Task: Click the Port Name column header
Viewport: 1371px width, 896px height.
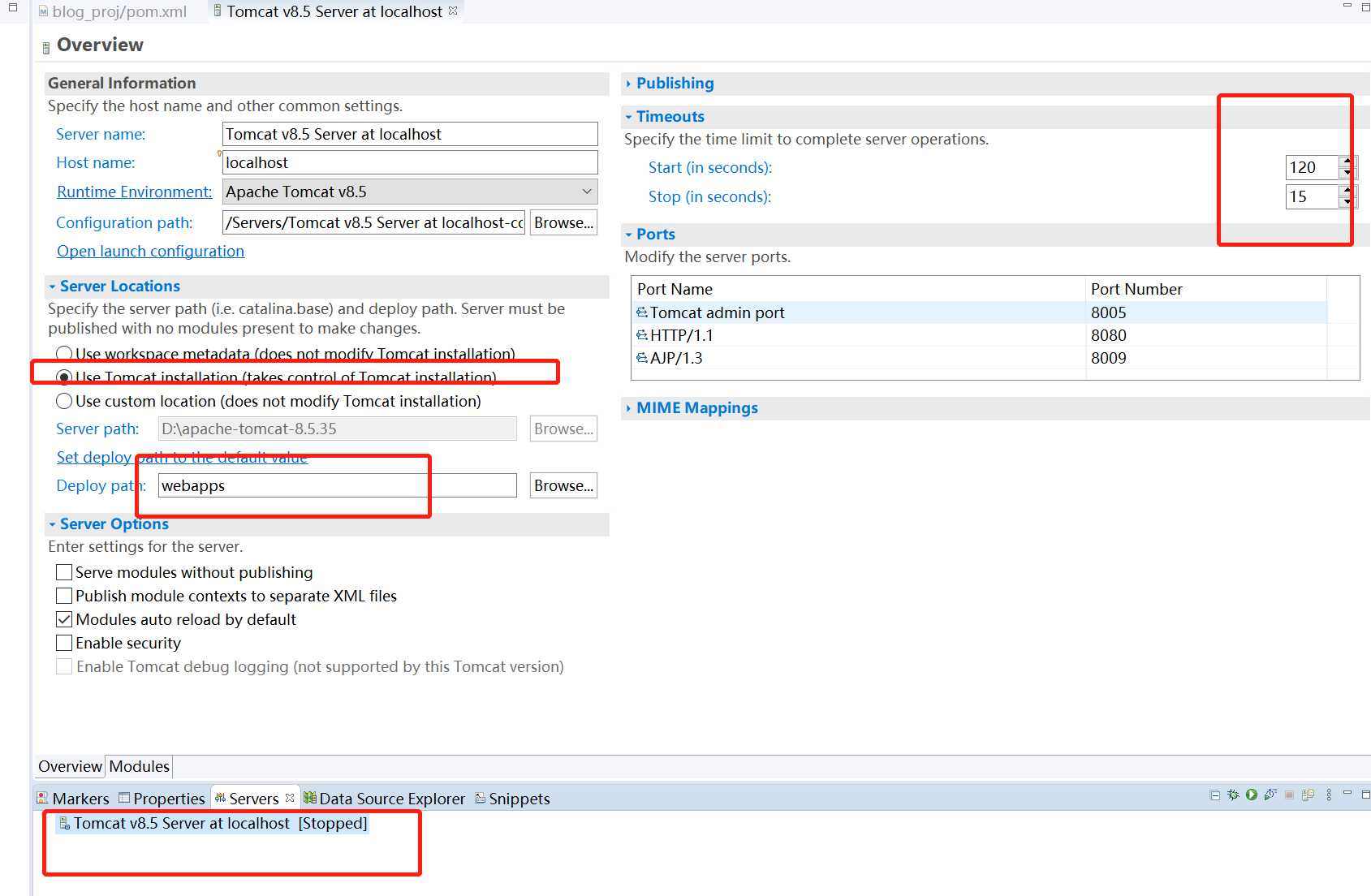Action: coord(858,289)
